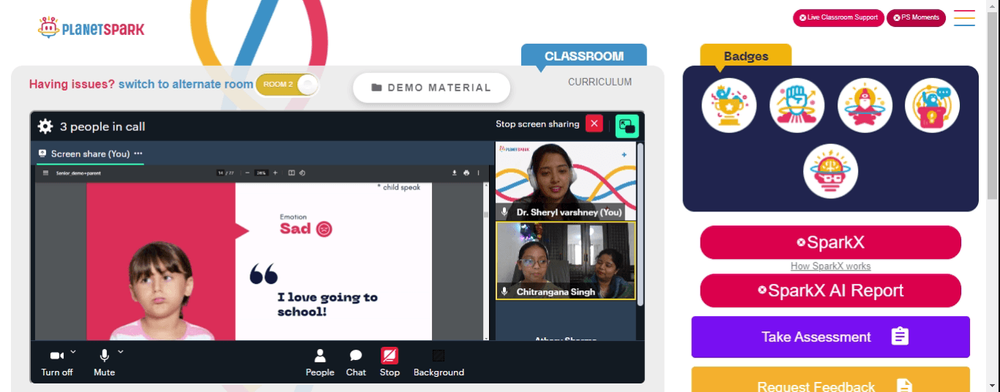This screenshot has height=392, width=1000.
Task: Click the 'Senior: demo+parent' PDF title
Action: [78, 173]
